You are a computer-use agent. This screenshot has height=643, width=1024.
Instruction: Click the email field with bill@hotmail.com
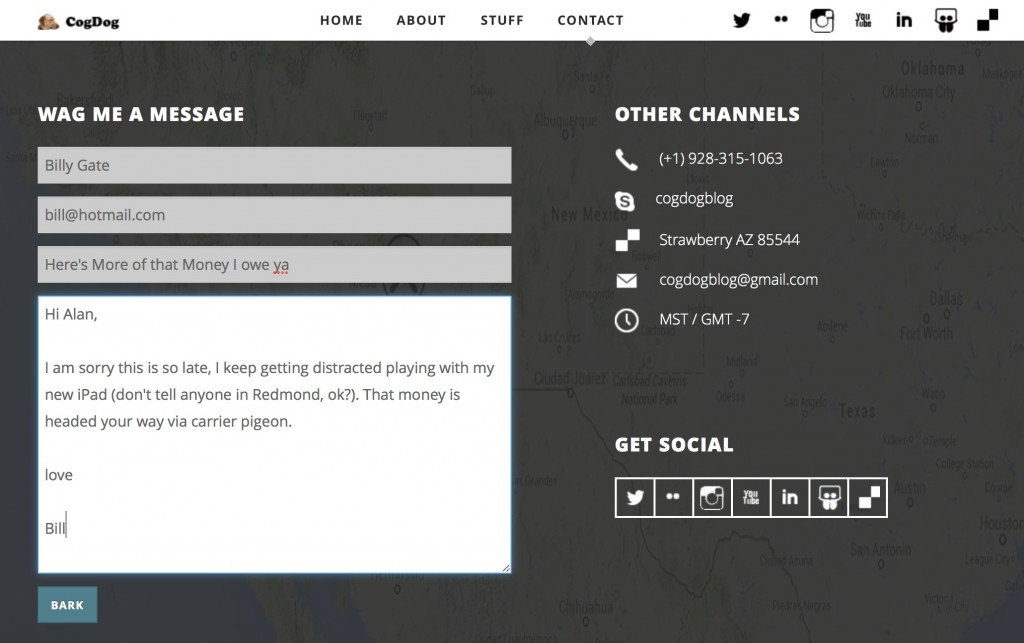(274, 215)
